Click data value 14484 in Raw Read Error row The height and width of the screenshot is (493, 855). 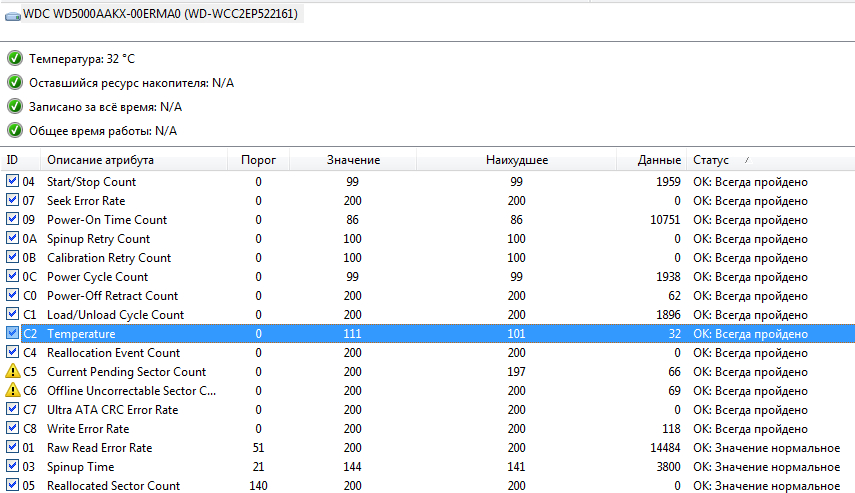[x=665, y=448]
